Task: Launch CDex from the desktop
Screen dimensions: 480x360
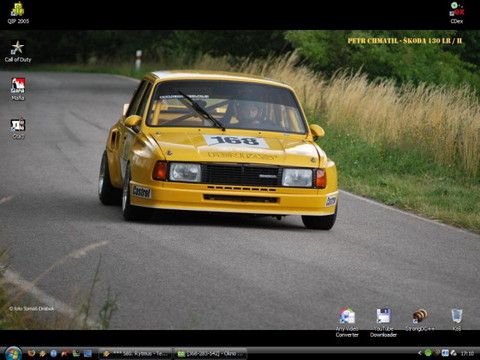Action: point(457,13)
